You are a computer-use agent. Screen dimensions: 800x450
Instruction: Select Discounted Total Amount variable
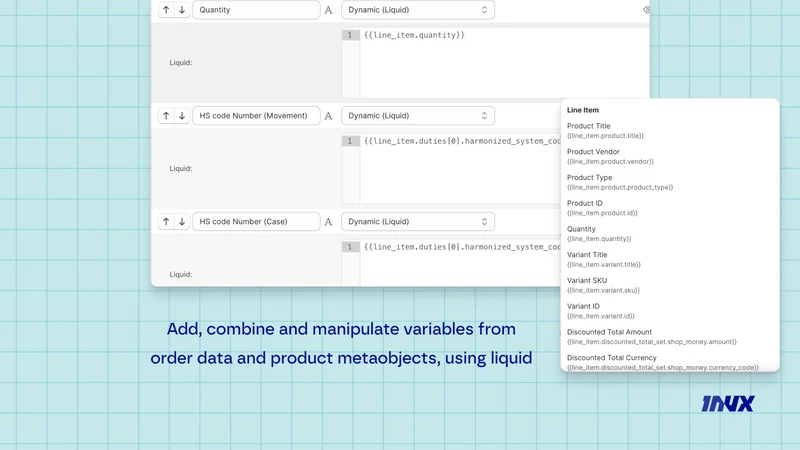652,337
